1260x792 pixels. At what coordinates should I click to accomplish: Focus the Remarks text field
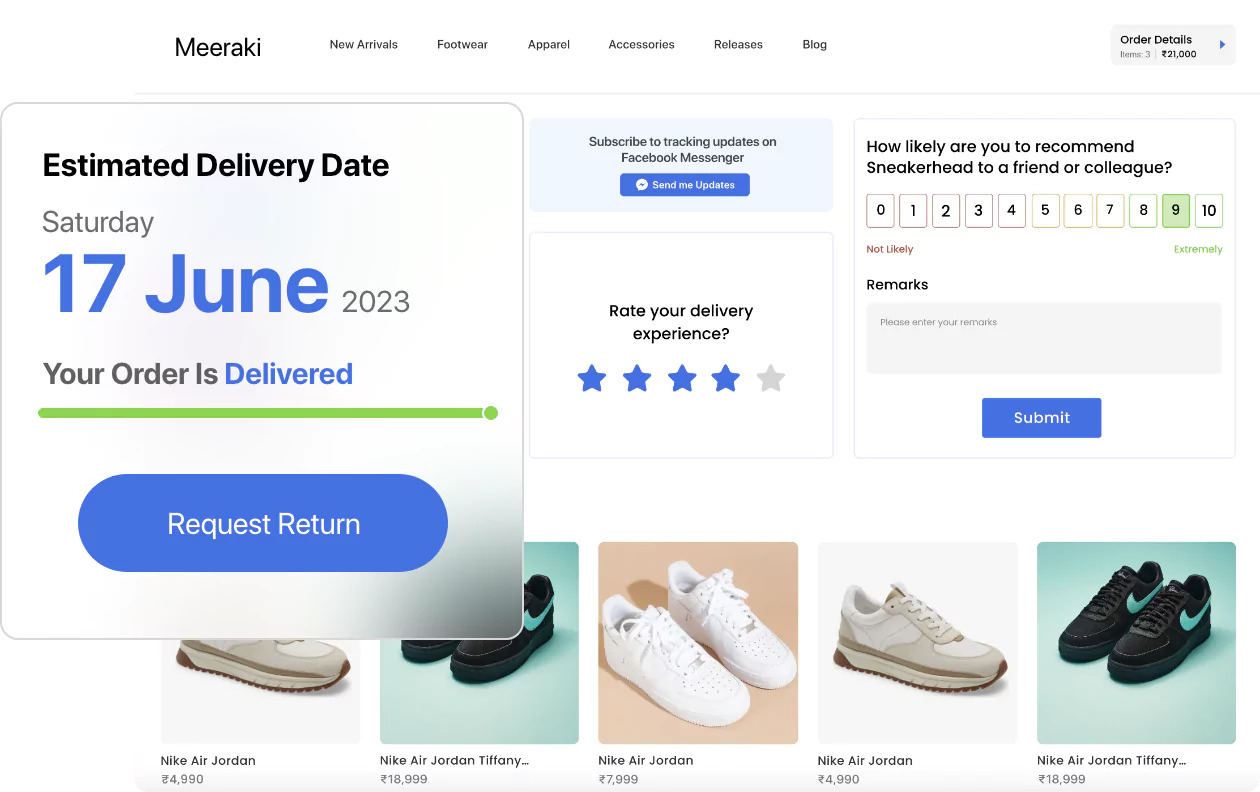[1043, 338]
